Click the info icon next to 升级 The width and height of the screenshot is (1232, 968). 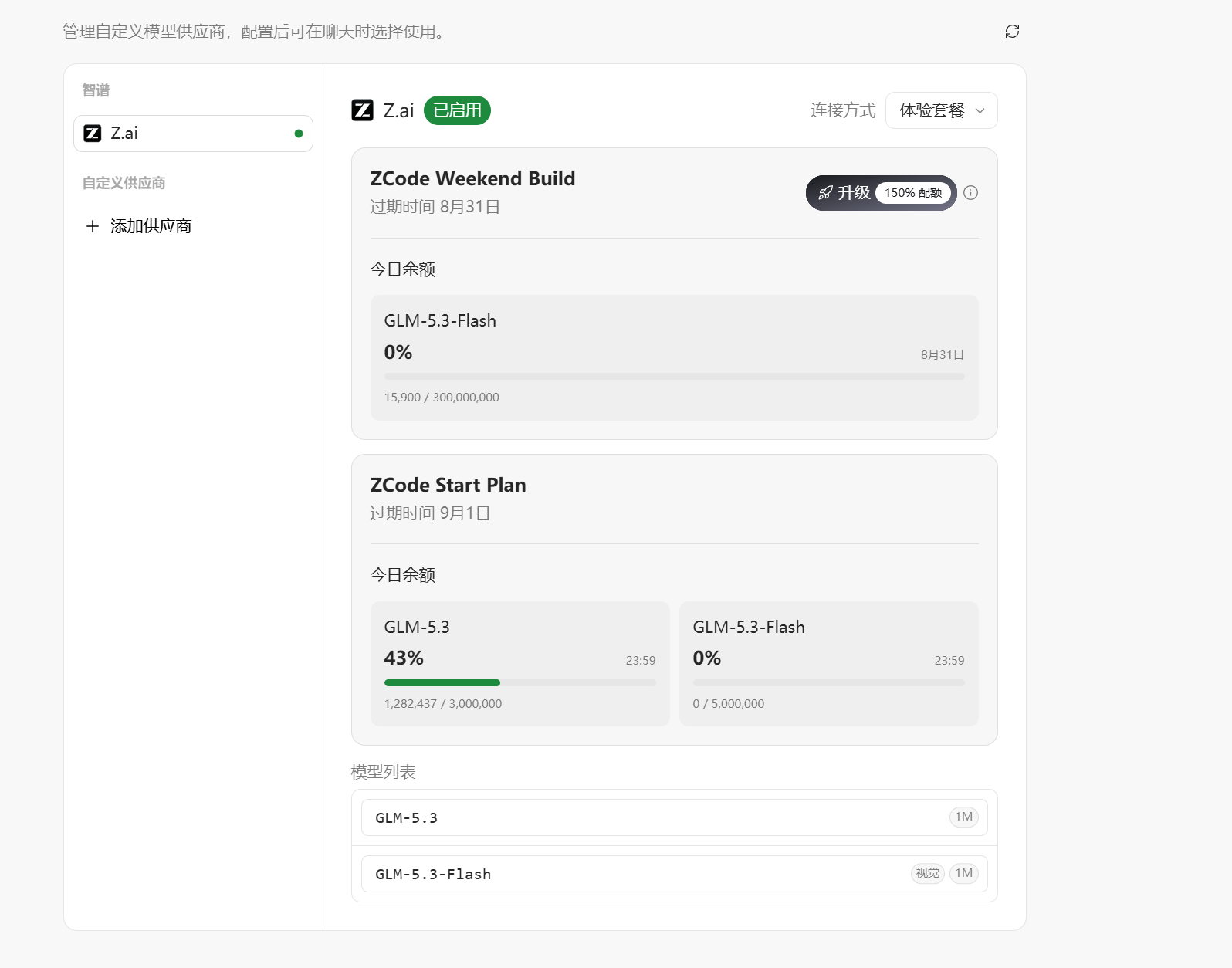(971, 193)
